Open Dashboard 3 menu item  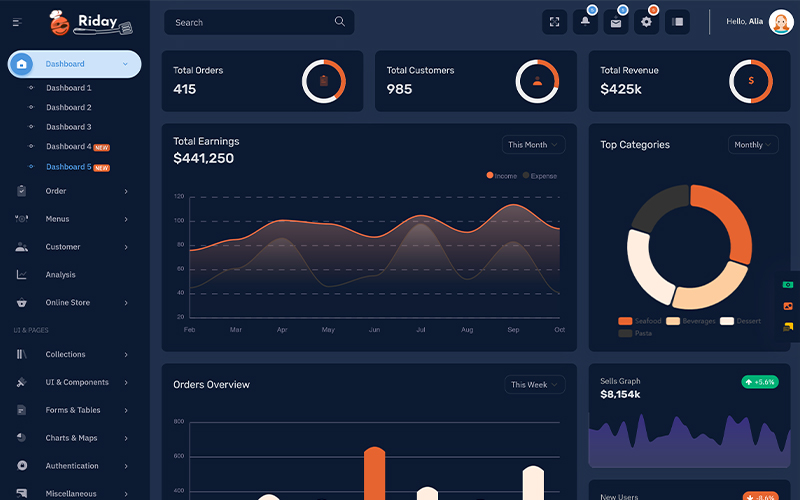68,127
